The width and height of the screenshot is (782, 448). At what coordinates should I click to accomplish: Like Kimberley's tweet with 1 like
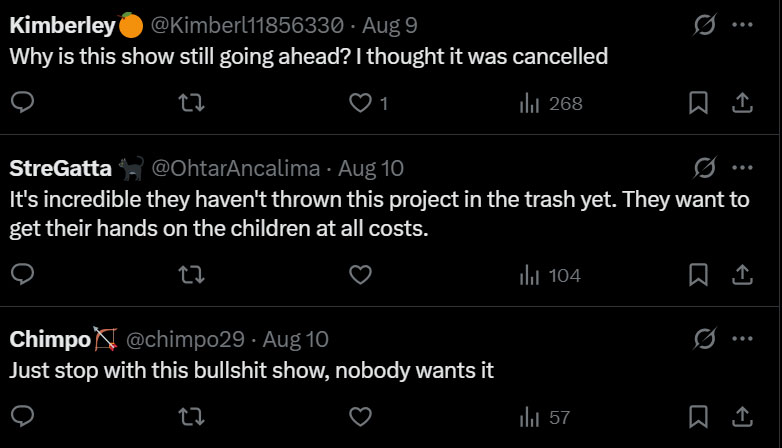click(x=359, y=103)
